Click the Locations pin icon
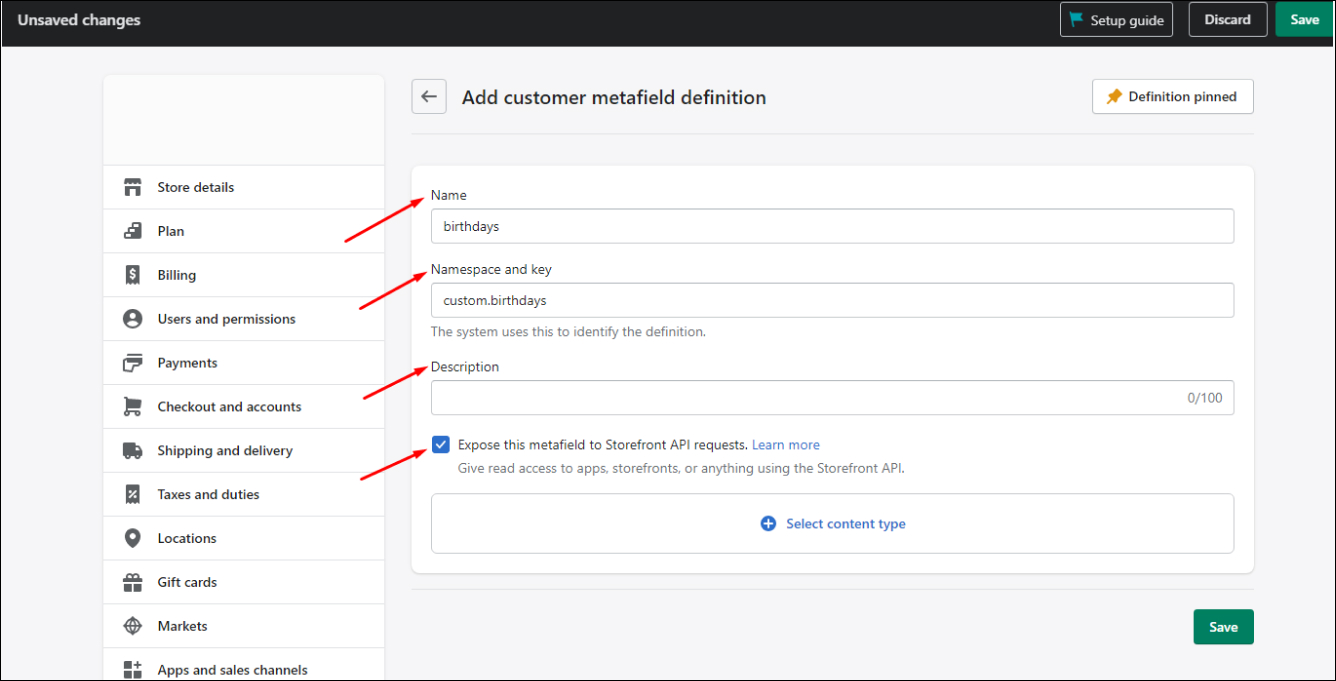This screenshot has height=681, width=1336. tap(132, 538)
